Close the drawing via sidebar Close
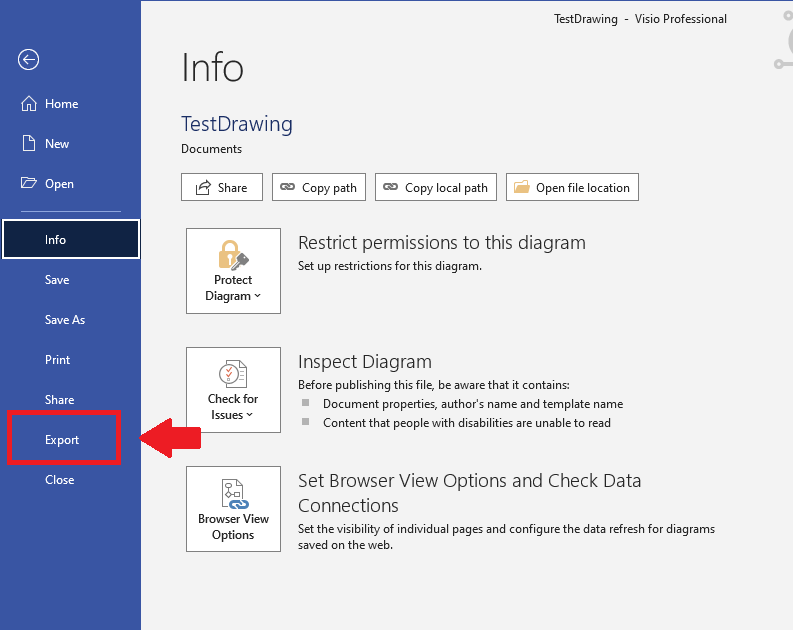Viewport: 793px width, 630px height. point(70,479)
